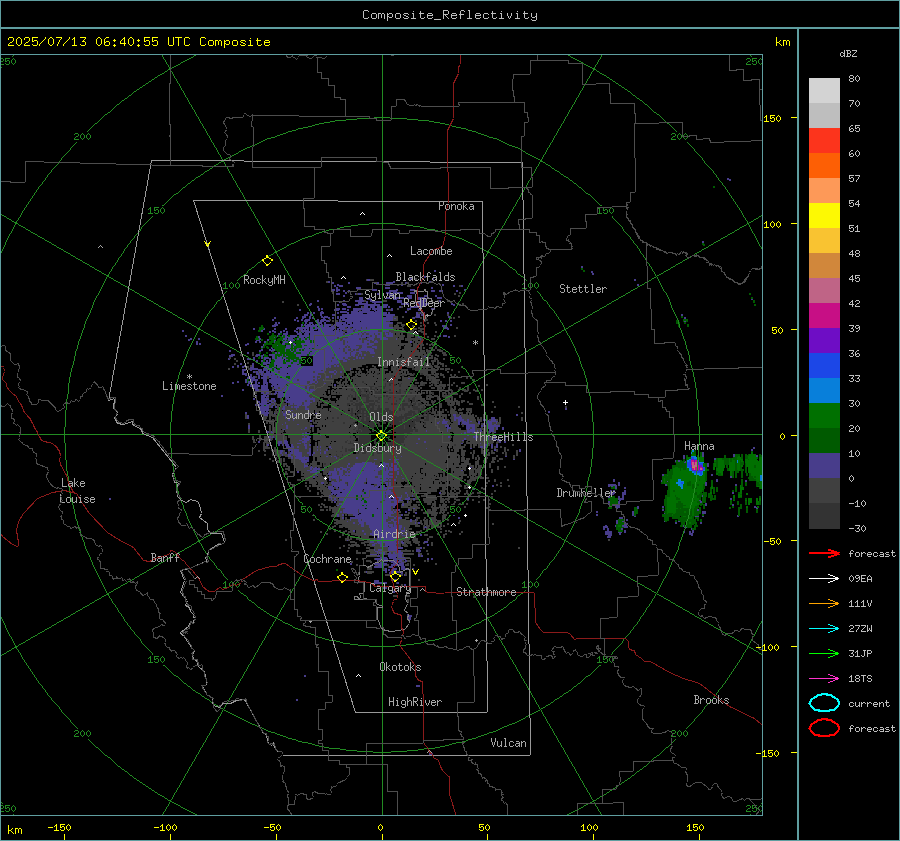Screen dimensions: 900x841
Task: Click the Olds town label
Action: pos(381,417)
